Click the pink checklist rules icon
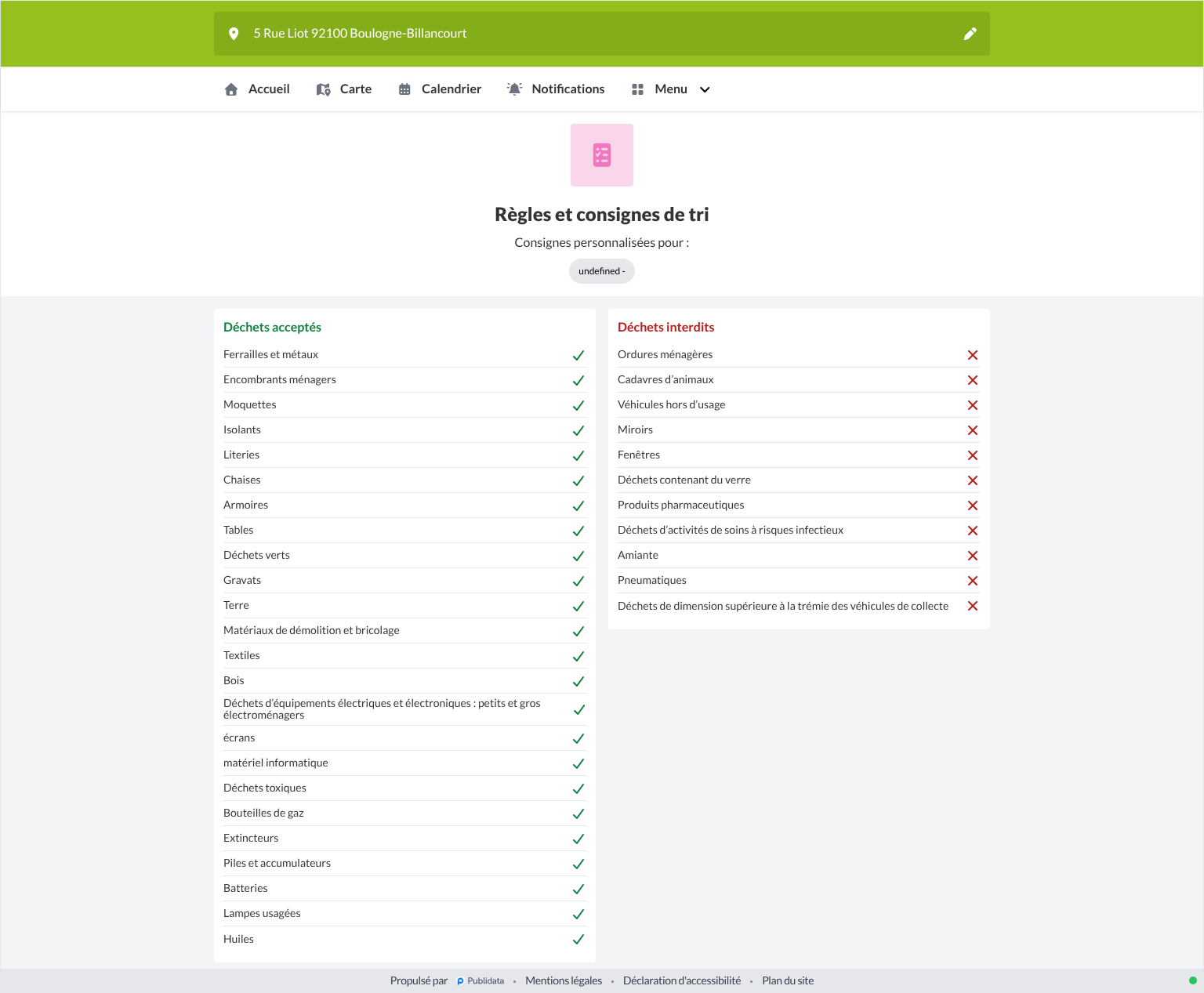The width and height of the screenshot is (1204, 993). [602, 155]
